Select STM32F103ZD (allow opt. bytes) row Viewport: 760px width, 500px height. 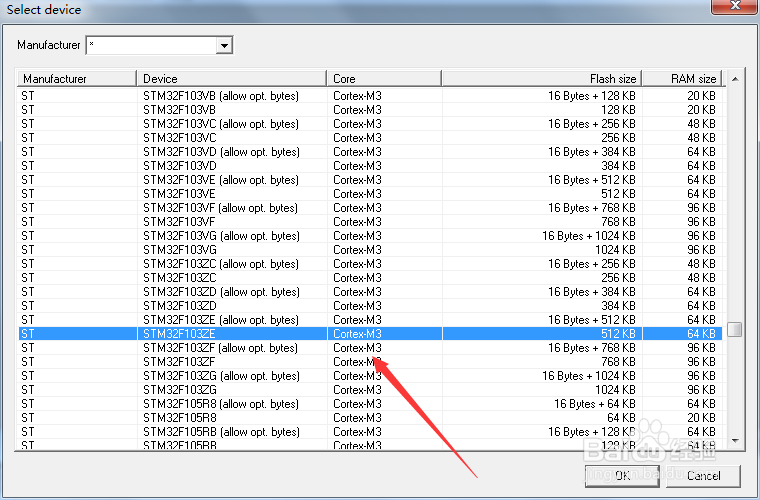pos(370,292)
